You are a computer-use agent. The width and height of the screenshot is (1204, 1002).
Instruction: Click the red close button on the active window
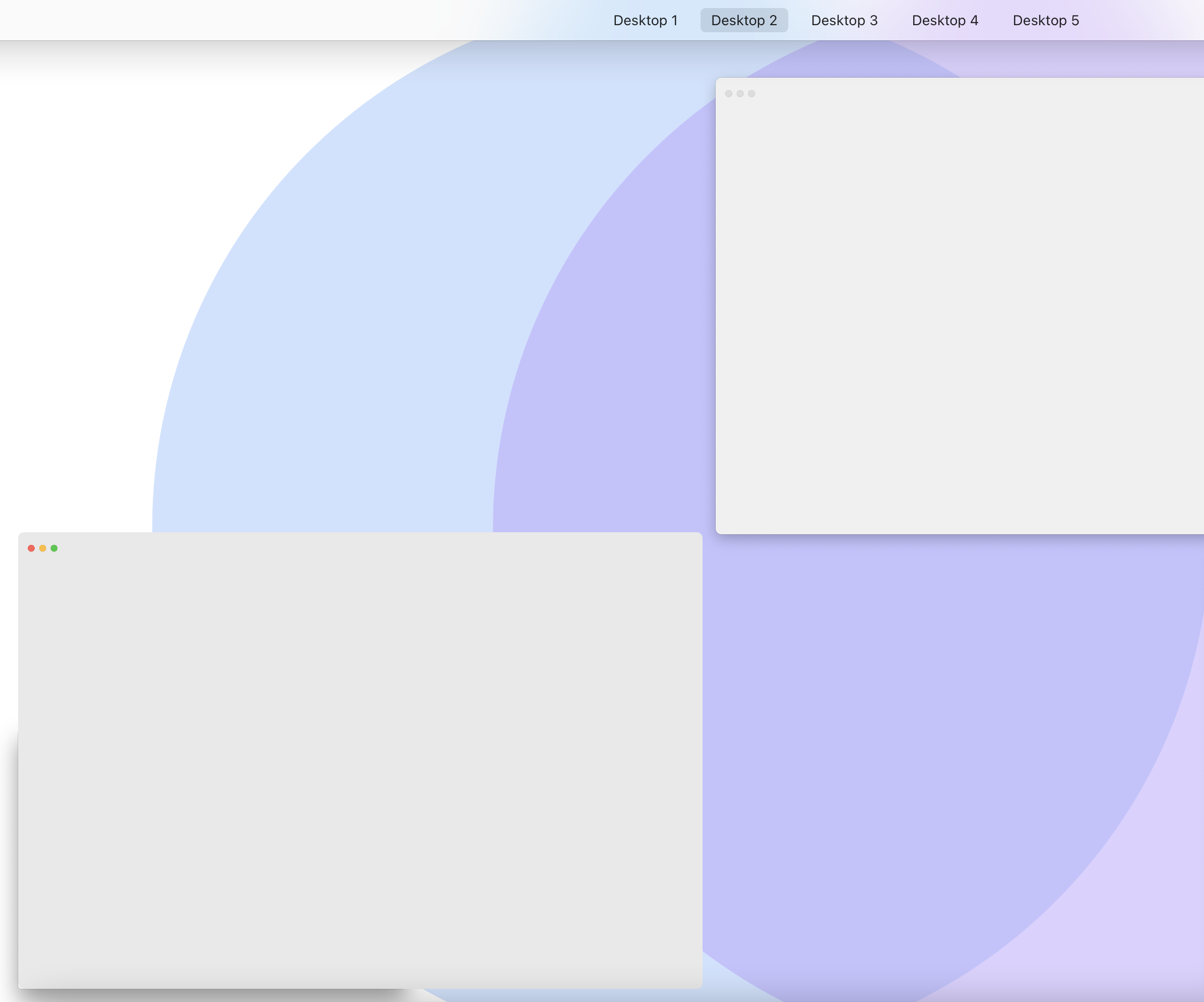coord(31,548)
